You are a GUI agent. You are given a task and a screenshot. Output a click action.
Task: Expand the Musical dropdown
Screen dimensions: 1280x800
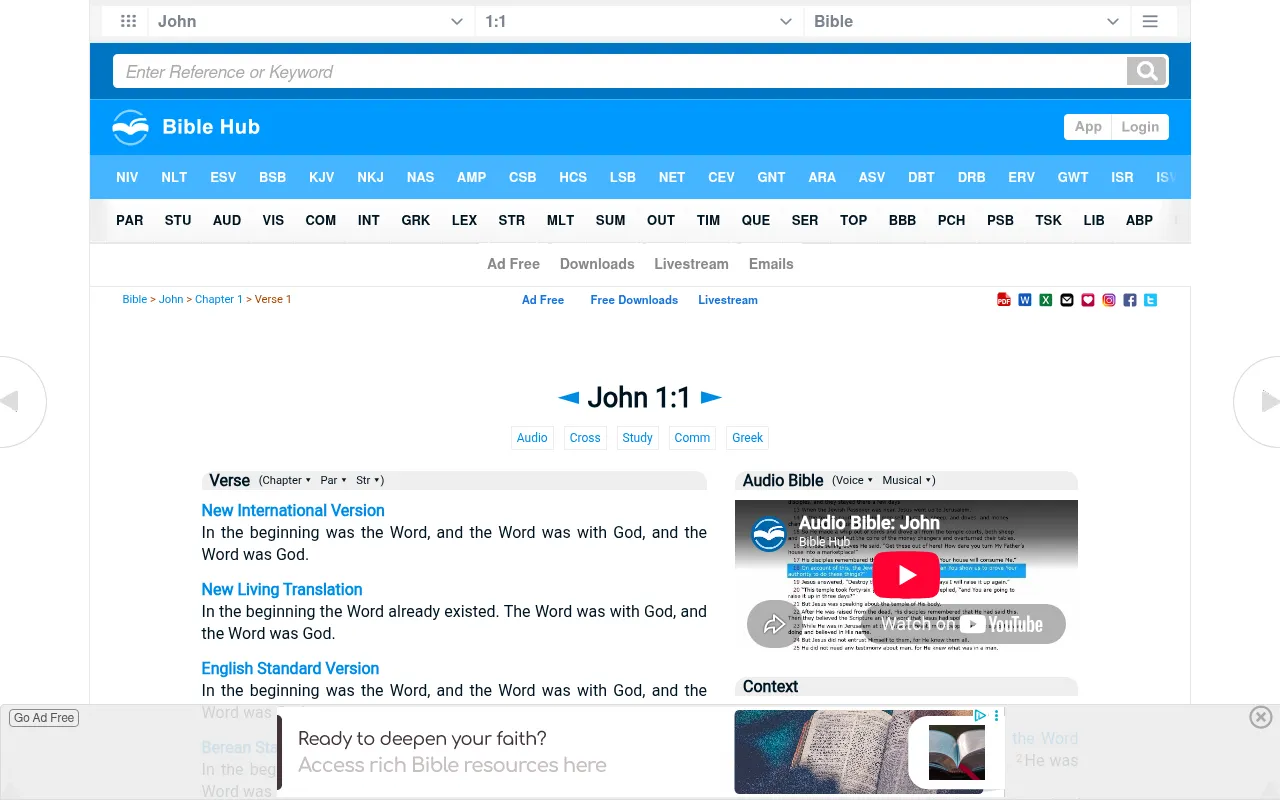pos(906,480)
